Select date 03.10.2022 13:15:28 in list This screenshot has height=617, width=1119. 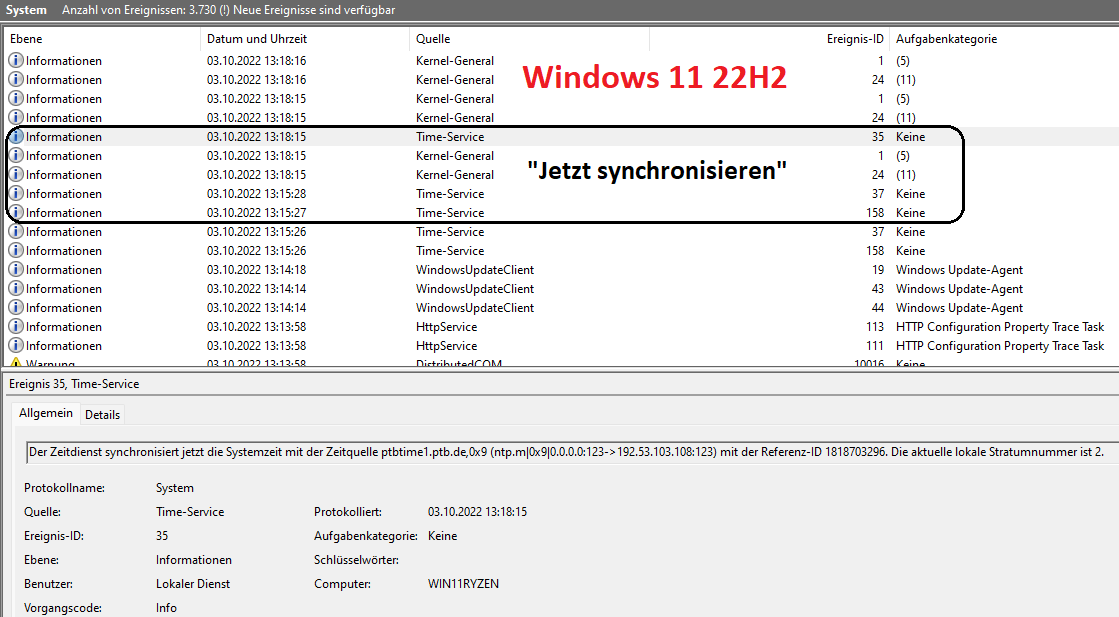pos(257,193)
